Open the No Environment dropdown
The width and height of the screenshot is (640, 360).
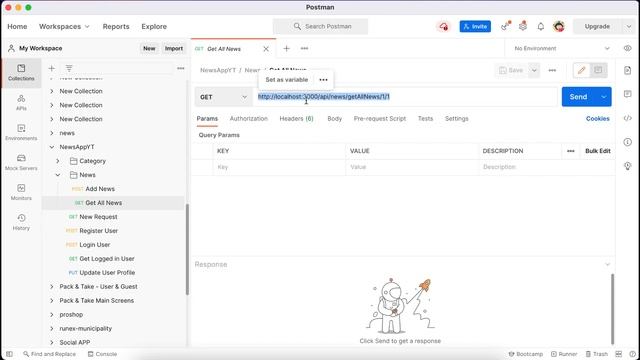562,48
